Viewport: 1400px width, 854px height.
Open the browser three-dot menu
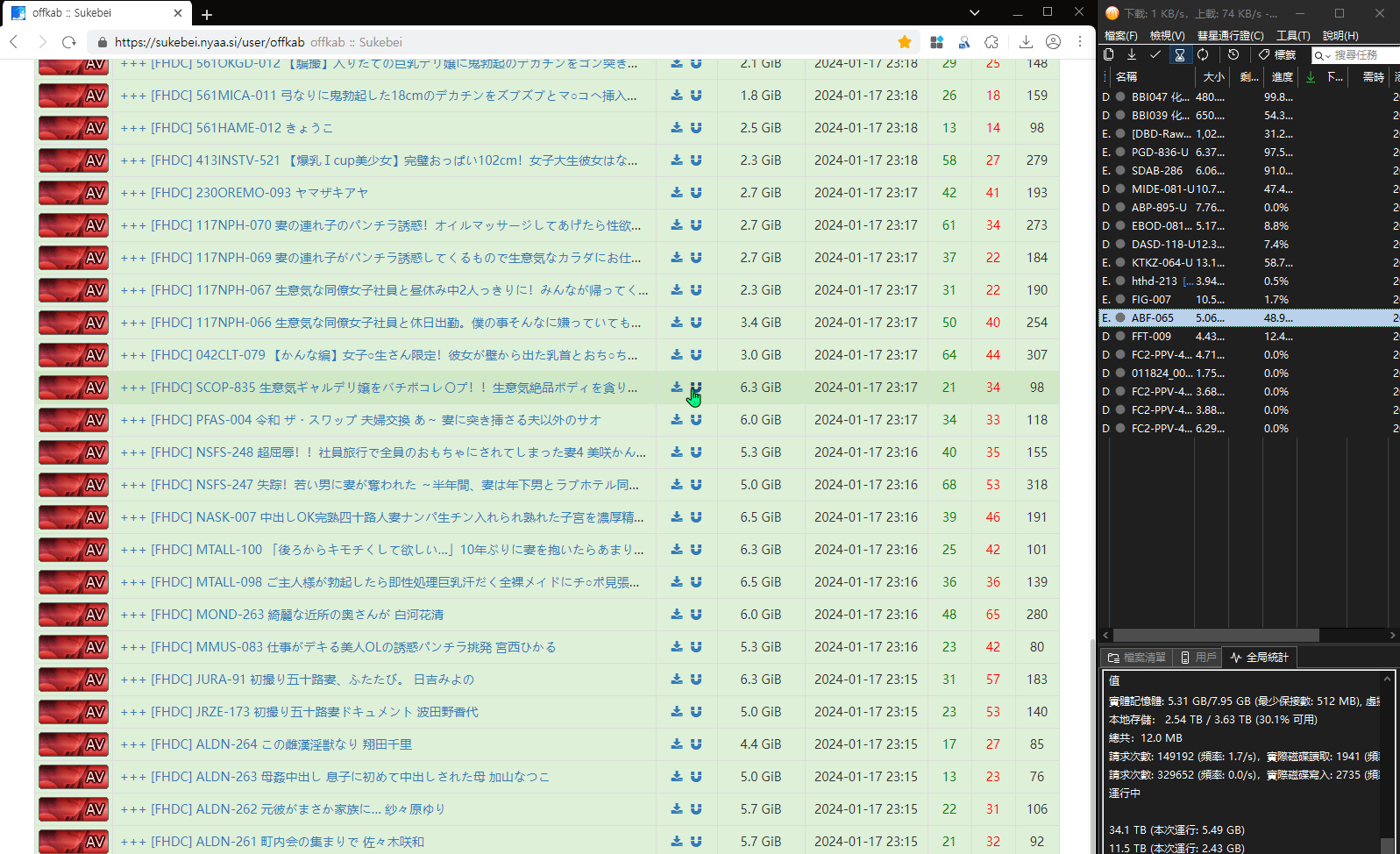tap(1080, 42)
